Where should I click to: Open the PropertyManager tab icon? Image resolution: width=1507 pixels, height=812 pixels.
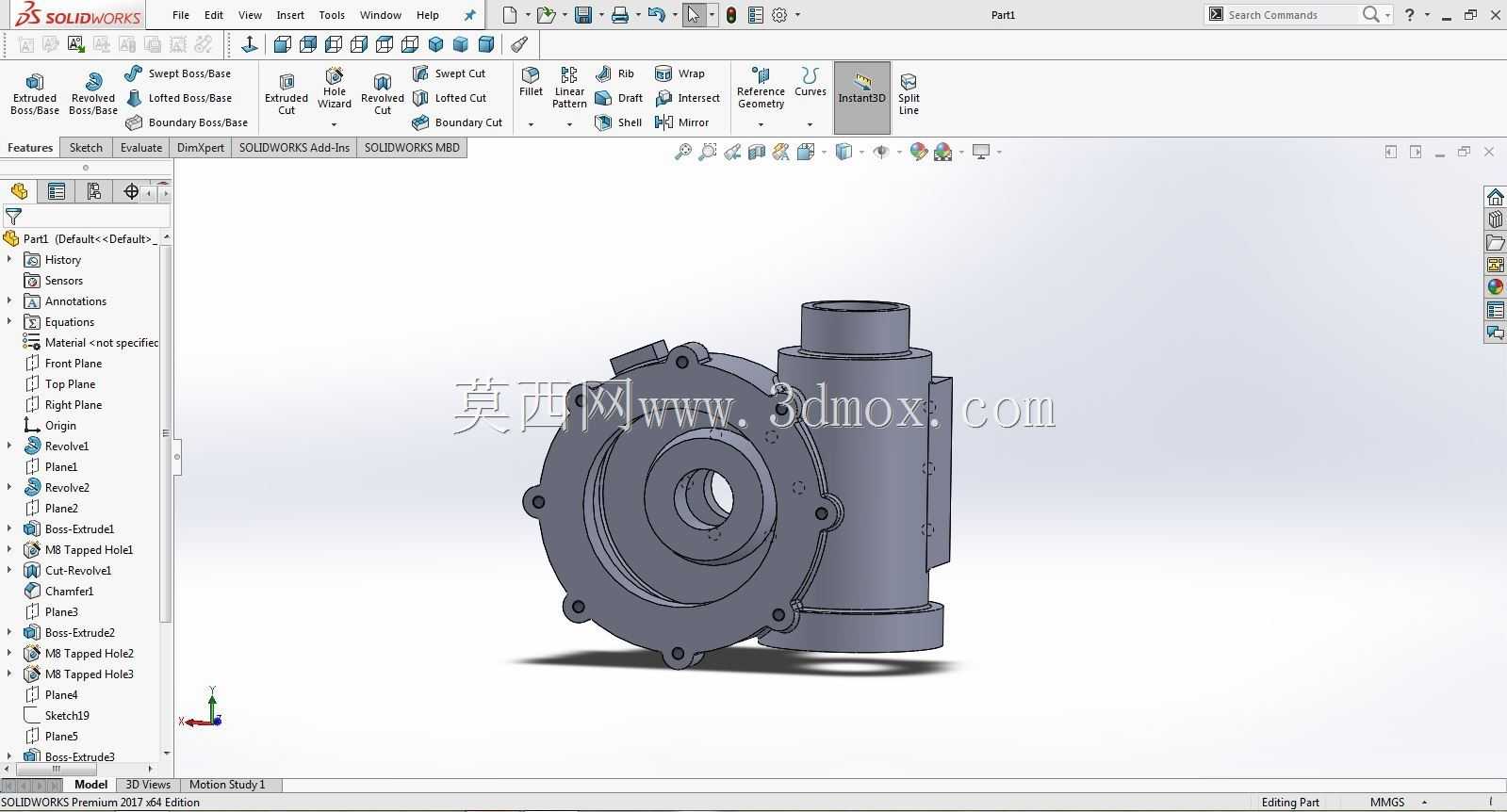57,191
